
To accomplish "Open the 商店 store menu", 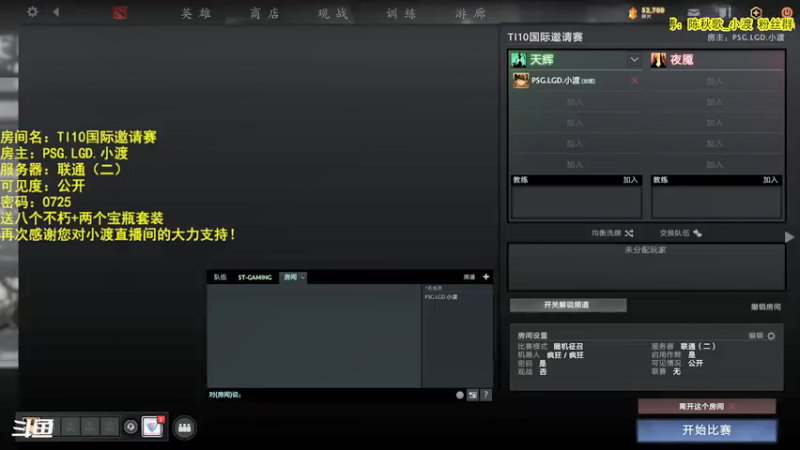I will [x=265, y=14].
